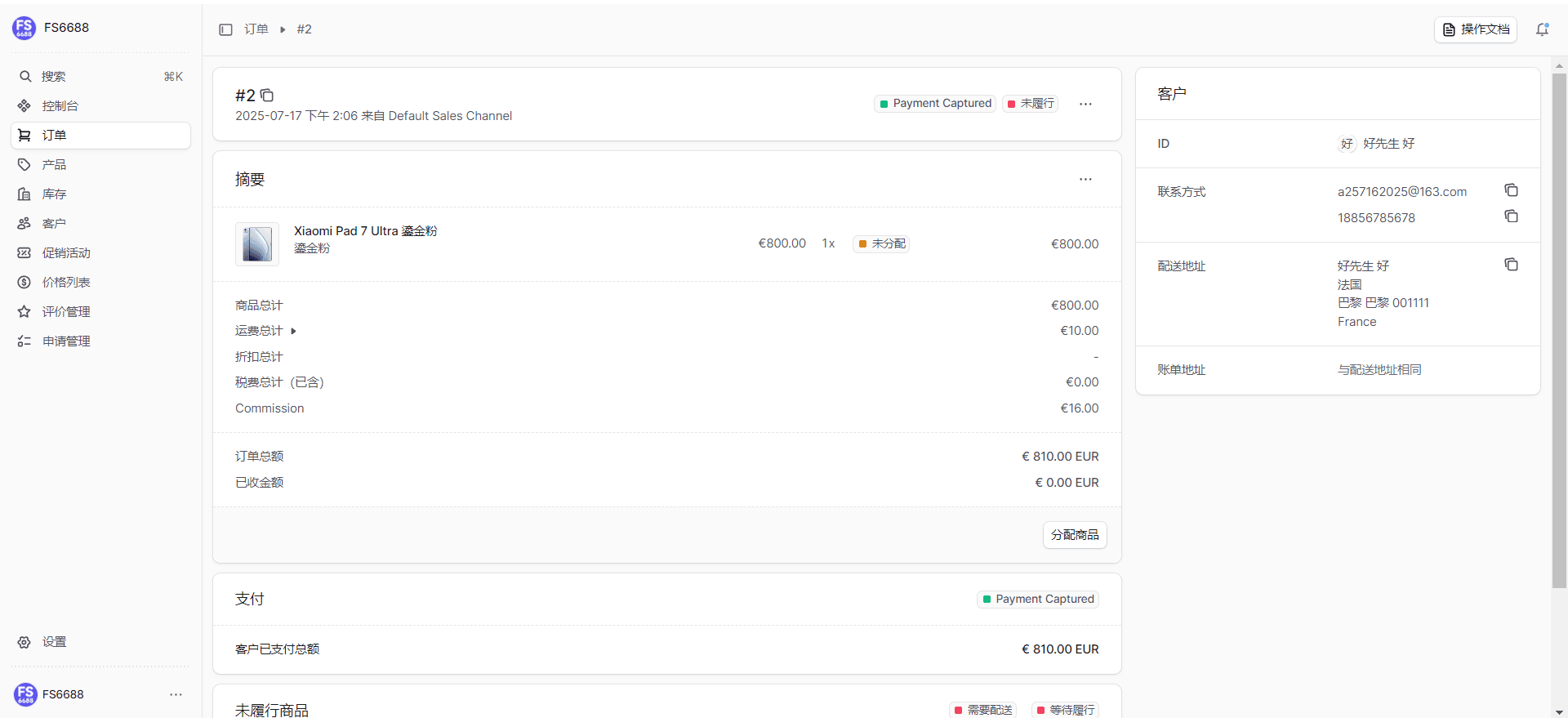Open the summary section options menu
Image resolution: width=1568 pixels, height=718 pixels.
1085,179
